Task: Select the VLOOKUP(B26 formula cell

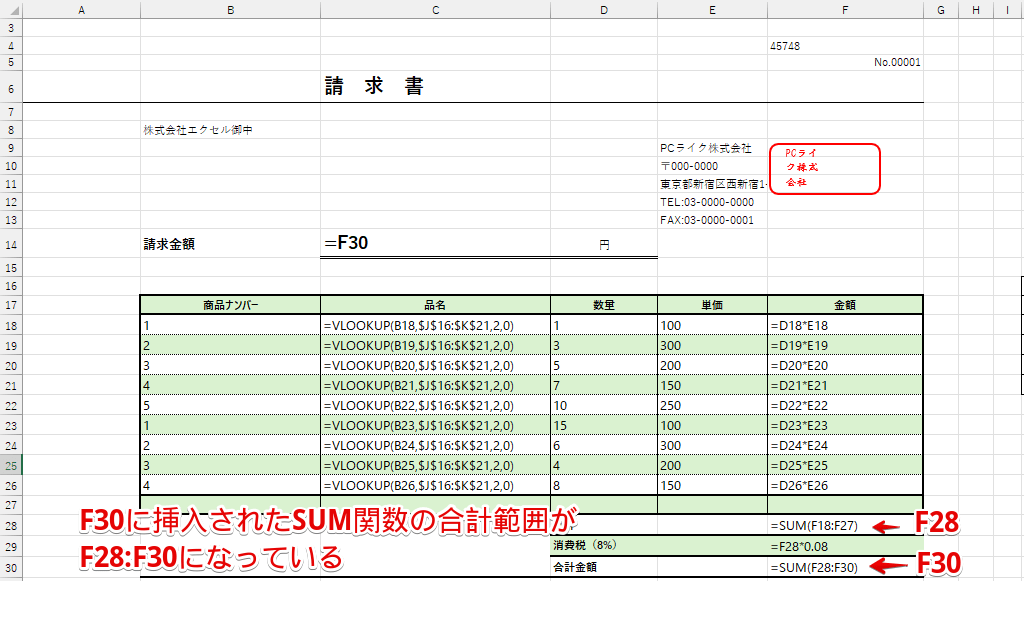Action: 435,485
